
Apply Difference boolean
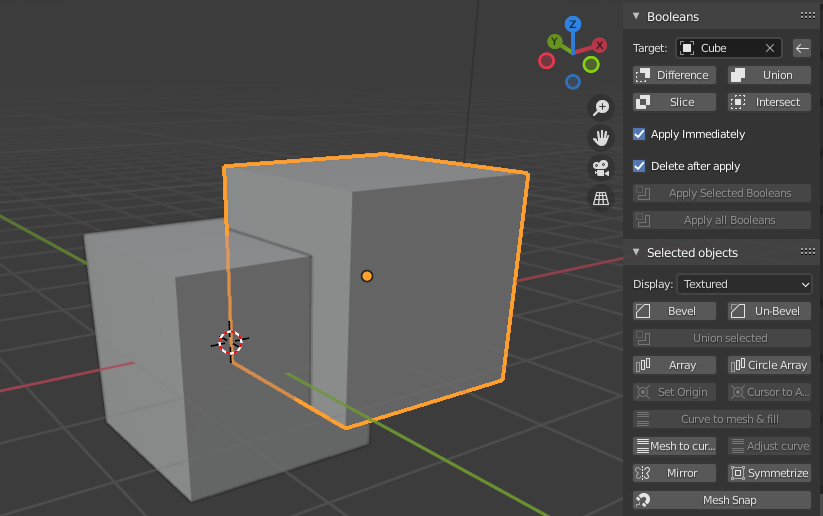pos(674,75)
